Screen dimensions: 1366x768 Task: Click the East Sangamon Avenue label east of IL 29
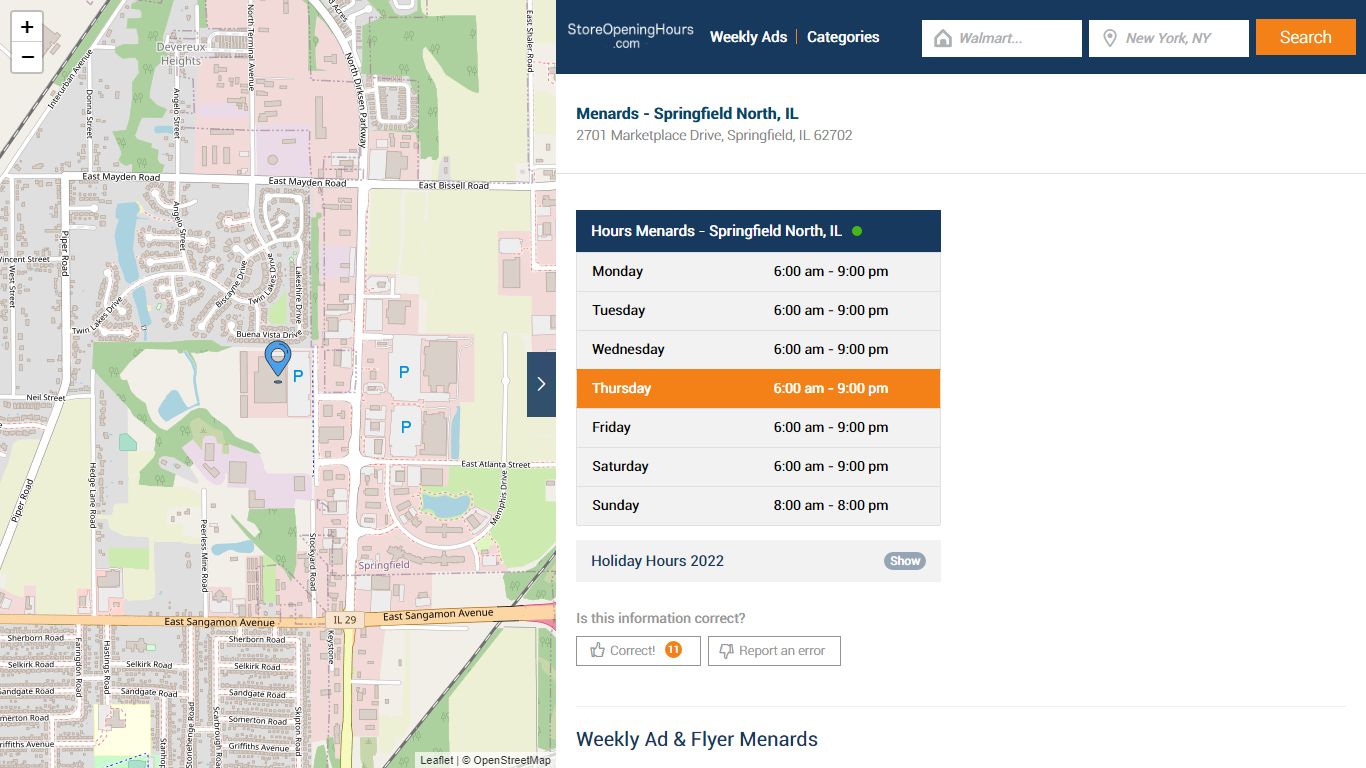point(438,614)
